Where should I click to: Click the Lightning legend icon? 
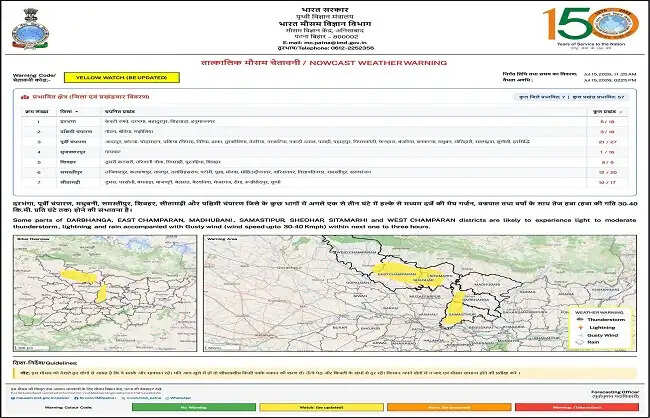(x=580, y=328)
